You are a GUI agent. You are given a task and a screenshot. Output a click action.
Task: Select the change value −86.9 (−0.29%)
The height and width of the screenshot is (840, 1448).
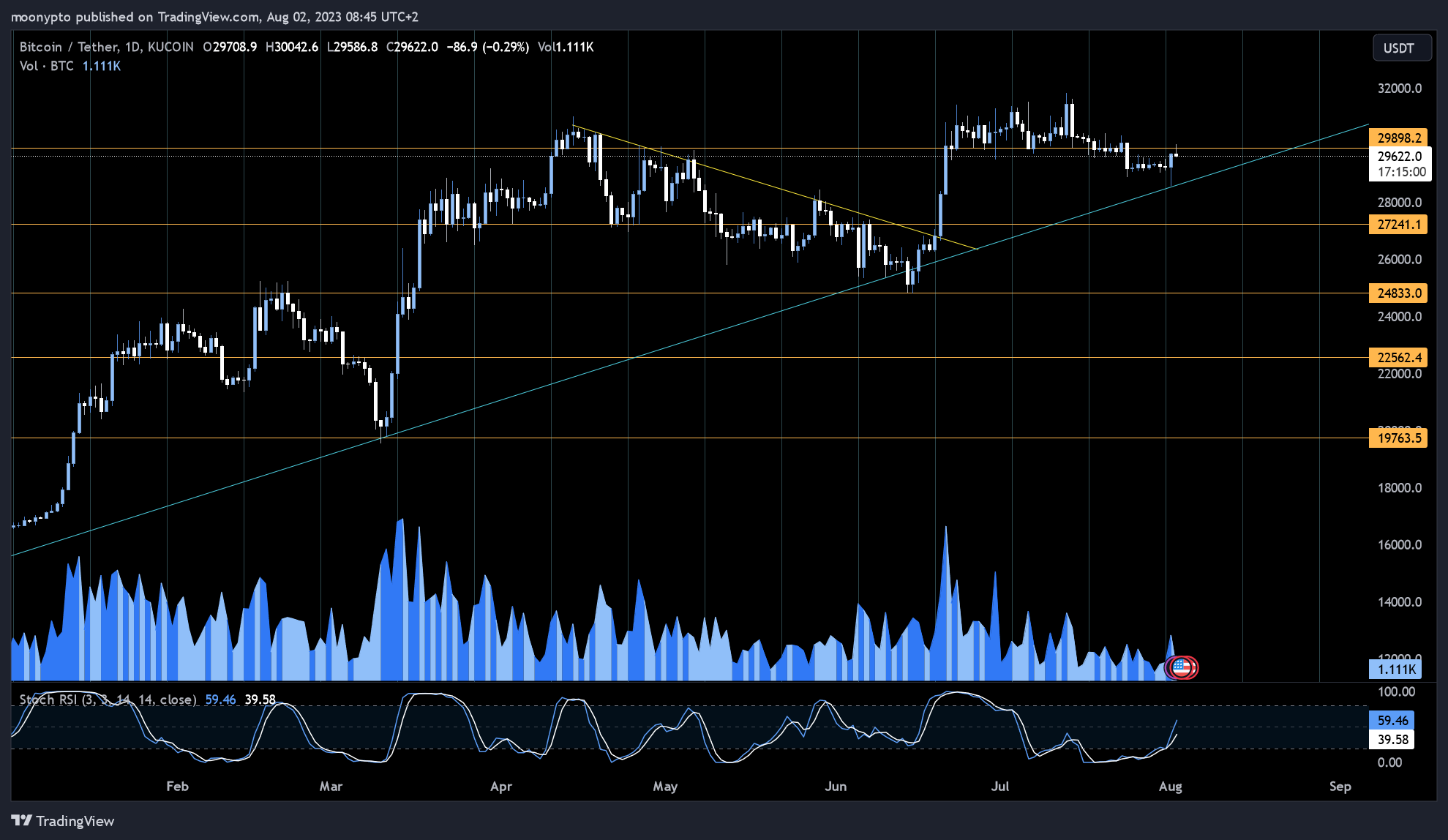coord(487,47)
